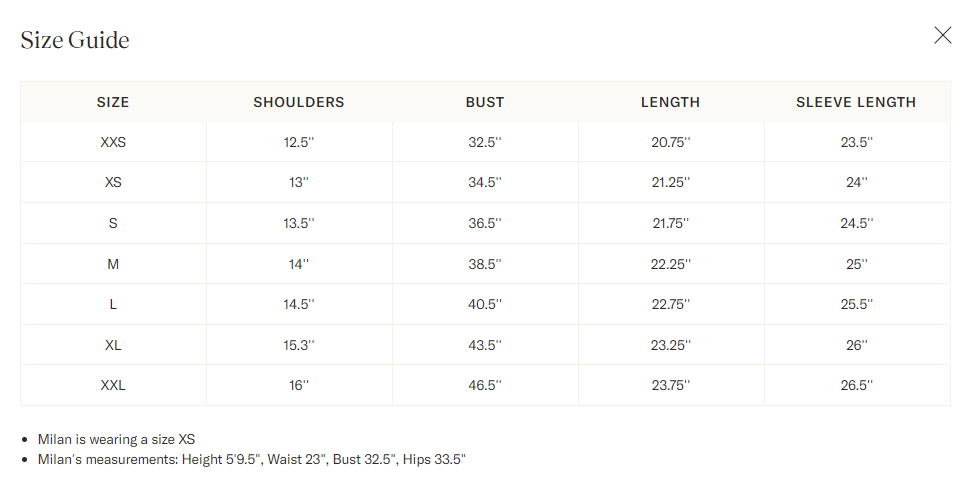Select the S size row label

(113, 223)
